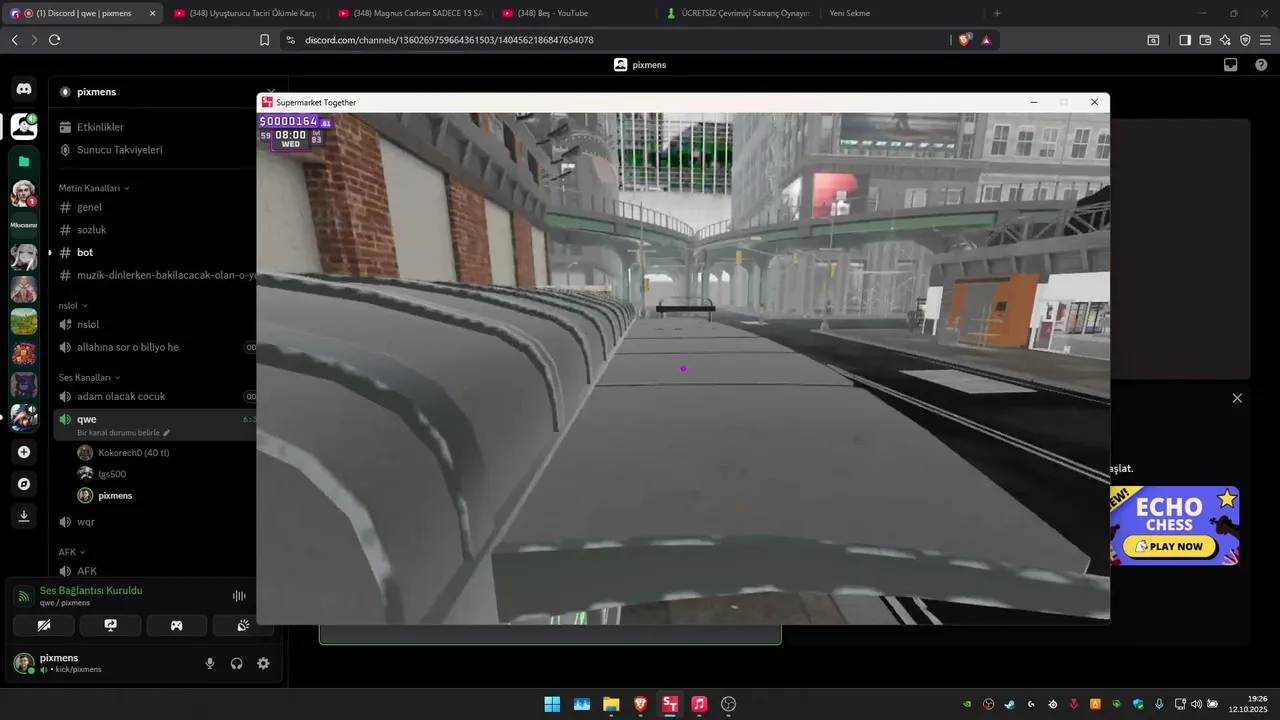The image size is (1280, 720).
Task: Open tab search icon in browser toolbar
Action: tap(1153, 40)
